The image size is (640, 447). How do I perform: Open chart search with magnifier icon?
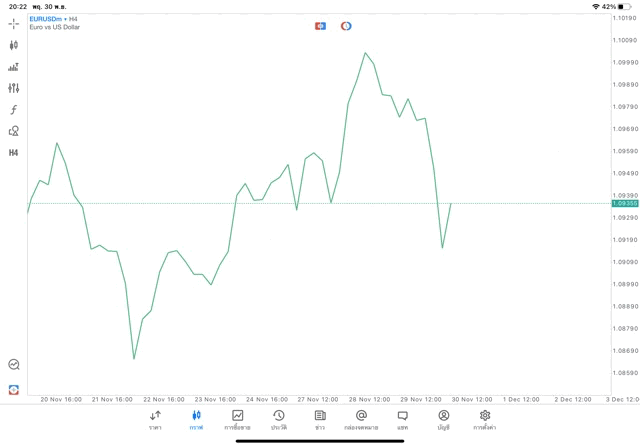(x=14, y=365)
